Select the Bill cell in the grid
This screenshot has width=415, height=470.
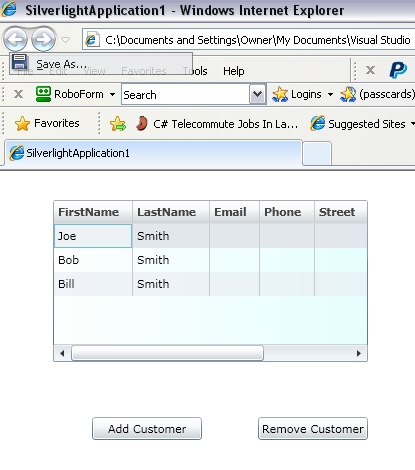pos(93,284)
